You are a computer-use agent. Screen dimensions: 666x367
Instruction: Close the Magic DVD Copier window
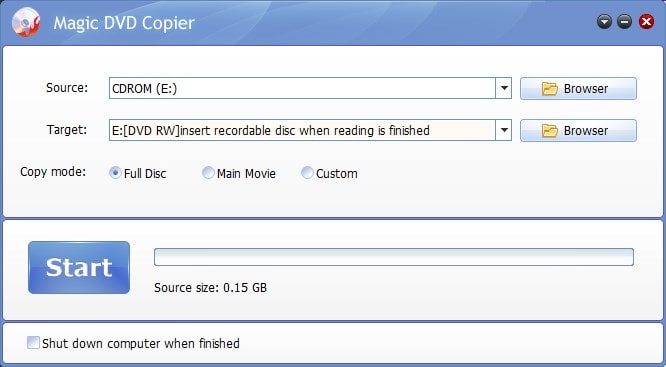(x=646, y=22)
